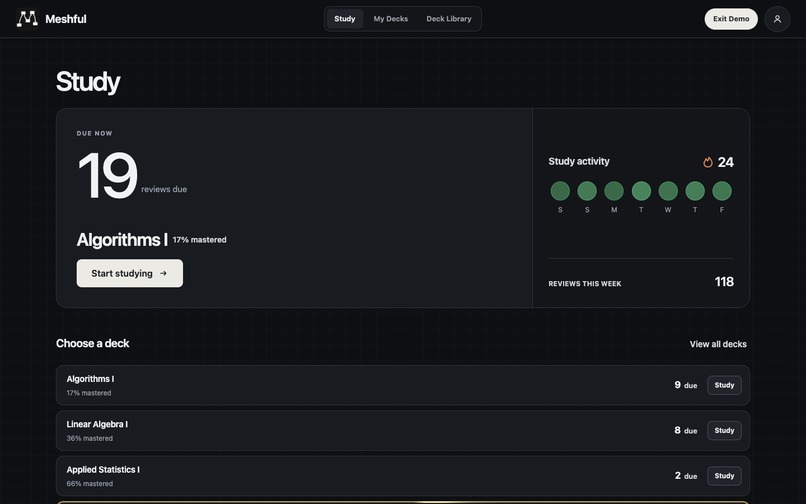The height and width of the screenshot is (504, 806).
Task: Click the REVIEWS THIS WEEK label
Action: (584, 284)
